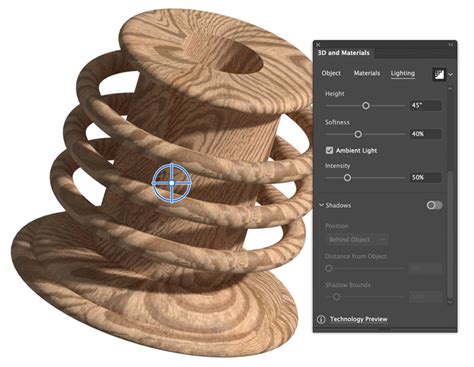
Task: Click the panel scrollbar up arrow
Action: click(450, 89)
